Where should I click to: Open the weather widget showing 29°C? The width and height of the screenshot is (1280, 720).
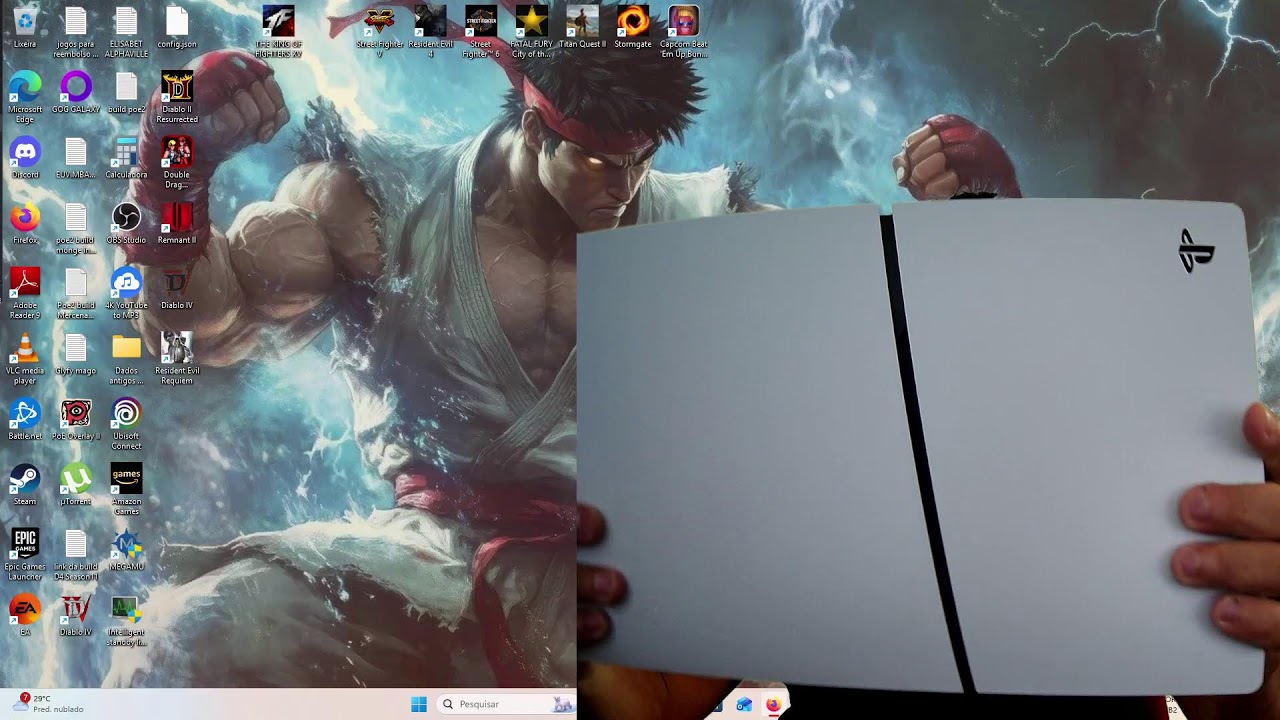click(50, 704)
